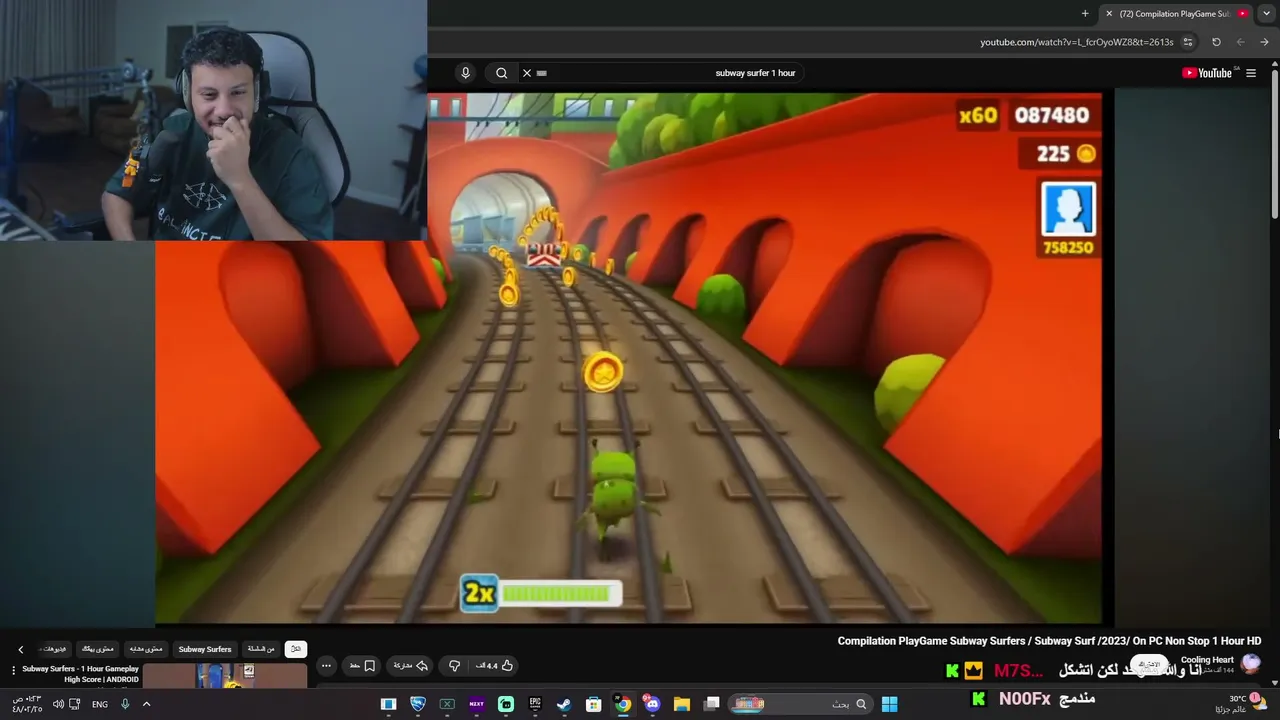Reload the YouTube page
Viewport: 1280px width, 720px height.
[1216, 42]
